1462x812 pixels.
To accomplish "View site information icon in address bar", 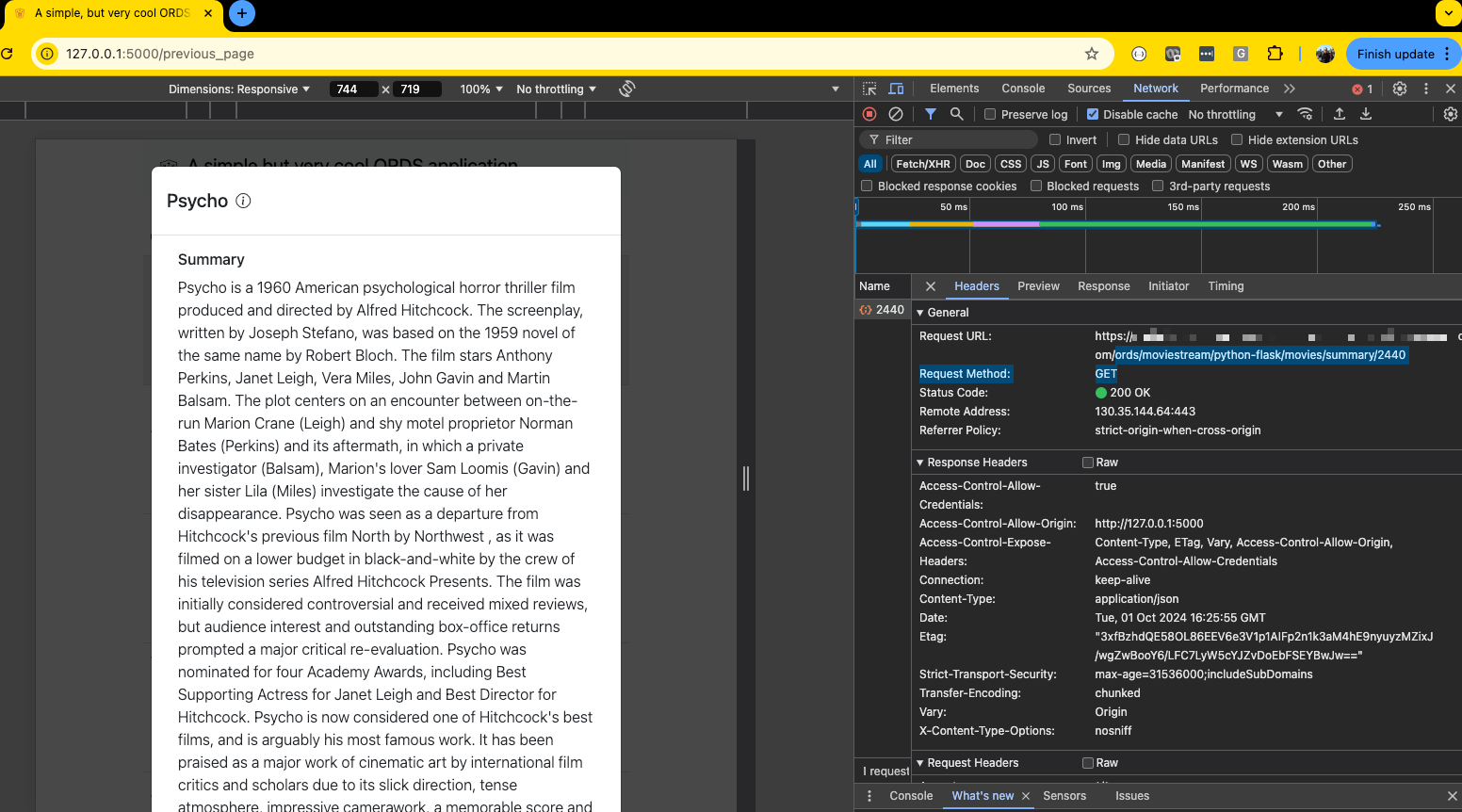I will tap(47, 54).
